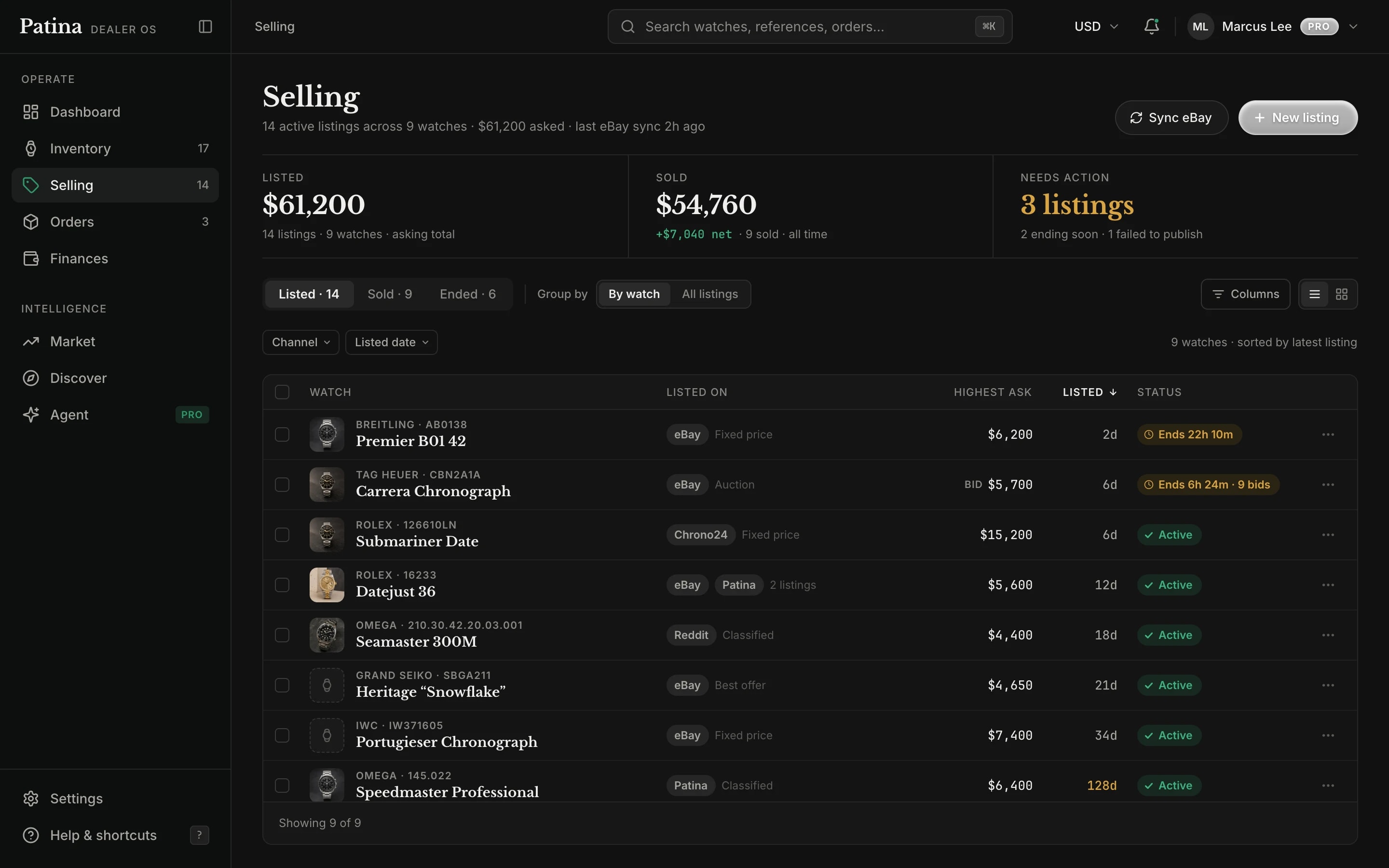Switch to the Ended · 6 tab
The image size is (1389, 868).
click(x=468, y=295)
